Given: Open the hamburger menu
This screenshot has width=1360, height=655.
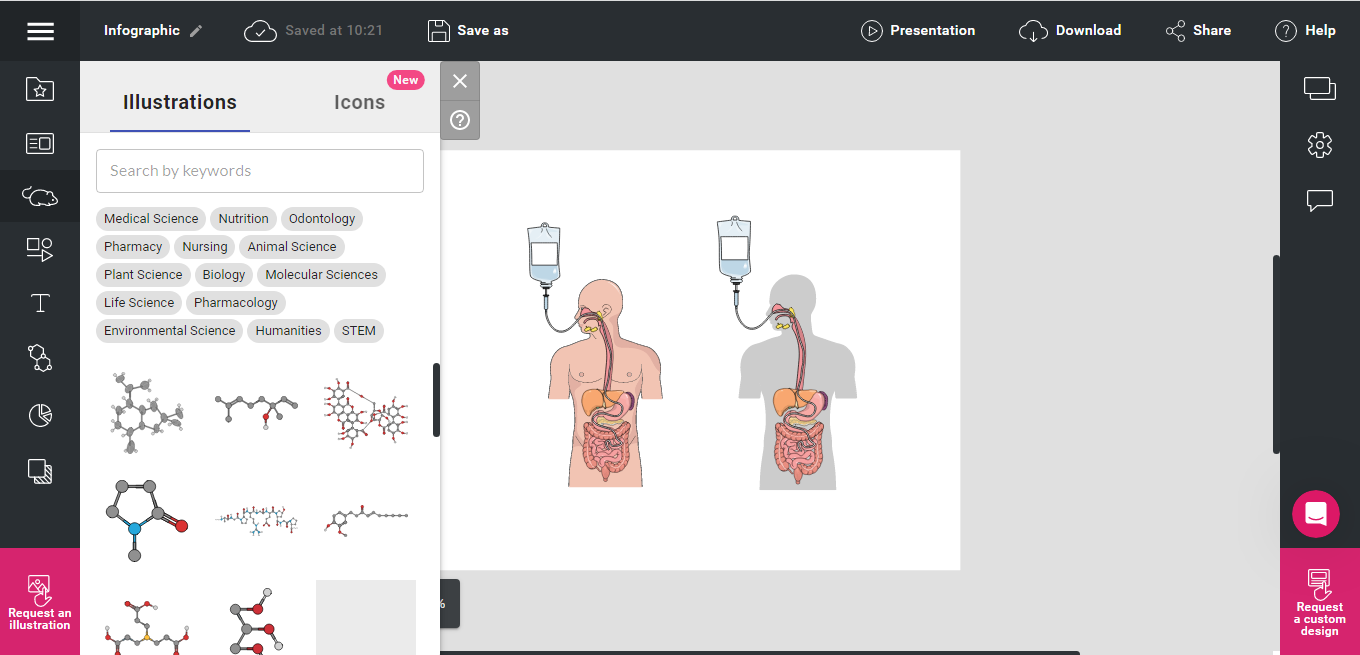Looking at the screenshot, I should 40,30.
